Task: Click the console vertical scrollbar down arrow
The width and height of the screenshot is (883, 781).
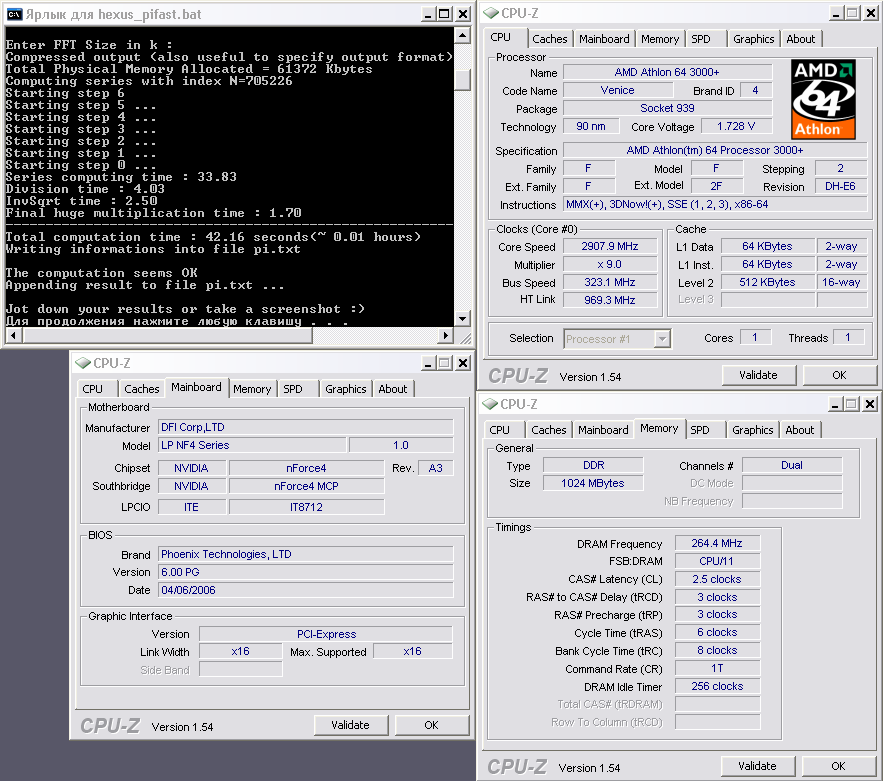Action: coord(462,319)
